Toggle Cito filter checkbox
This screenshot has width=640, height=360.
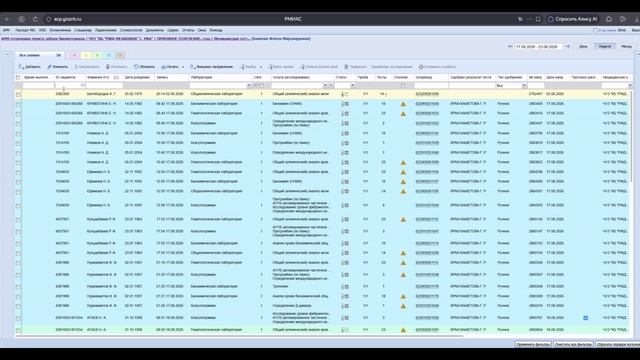pyautogui.click(x=261, y=86)
